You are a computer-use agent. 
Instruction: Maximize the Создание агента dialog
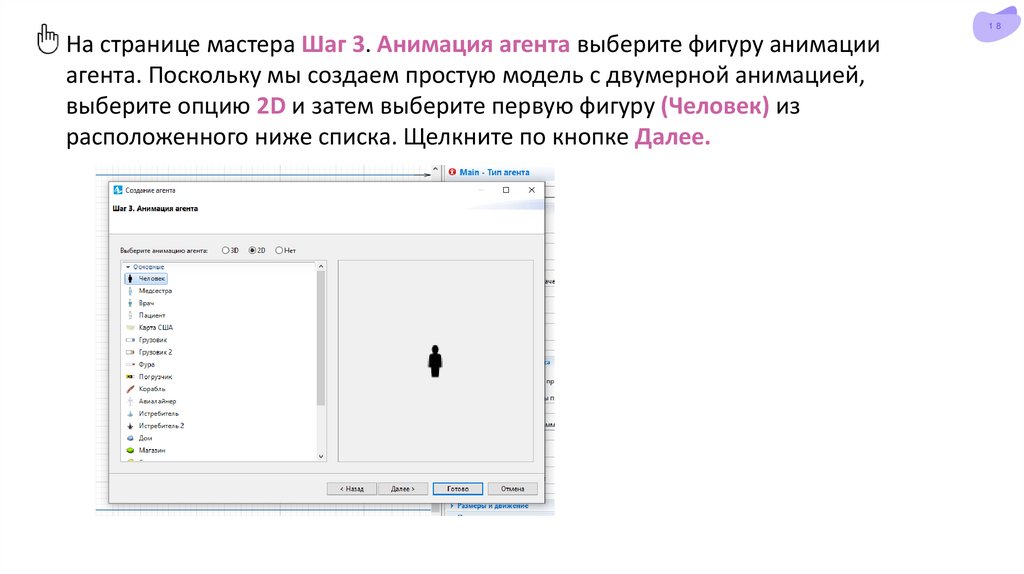[506, 190]
